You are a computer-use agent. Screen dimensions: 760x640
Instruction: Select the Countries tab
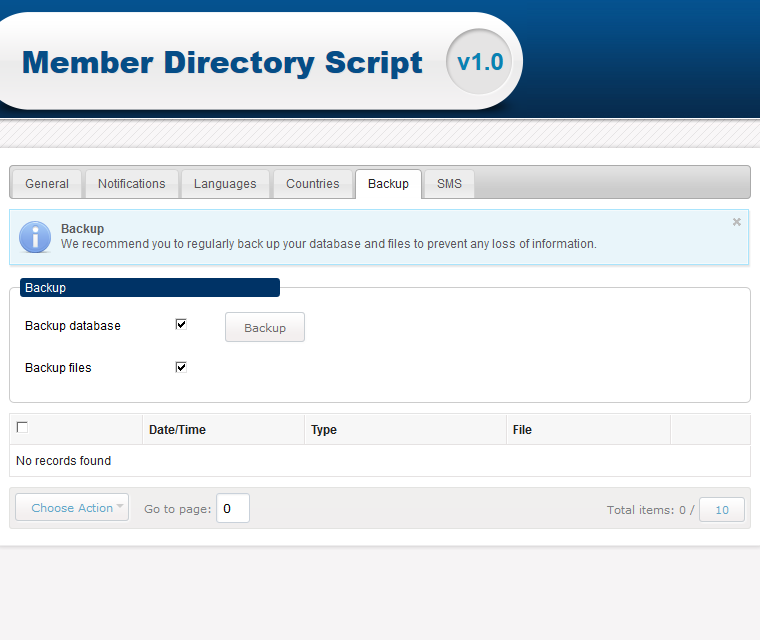click(x=313, y=184)
